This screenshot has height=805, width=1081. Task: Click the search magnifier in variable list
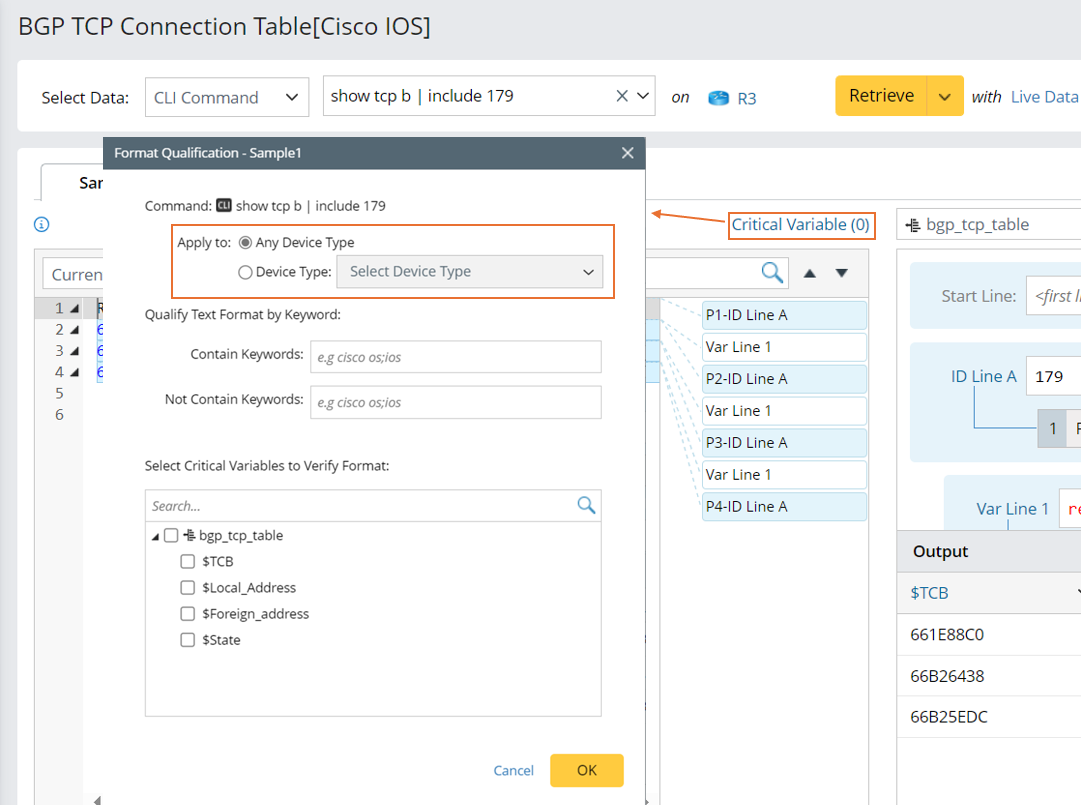pyautogui.click(x=586, y=505)
